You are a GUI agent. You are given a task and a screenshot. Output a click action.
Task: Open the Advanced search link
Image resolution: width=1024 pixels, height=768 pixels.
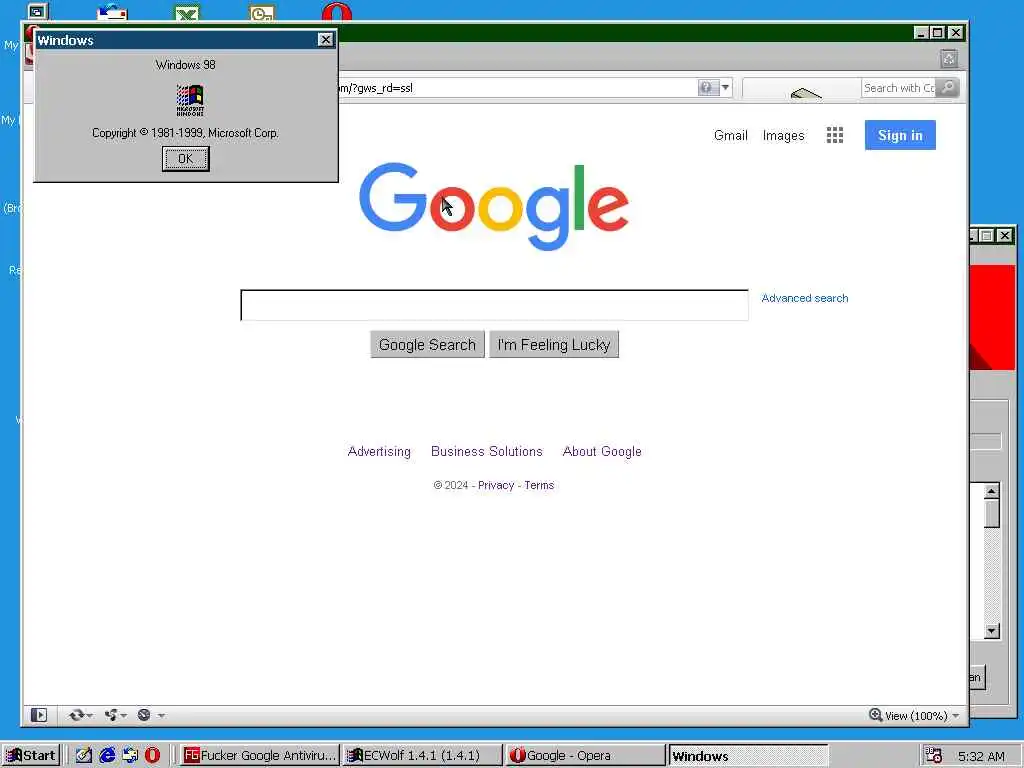(x=805, y=298)
